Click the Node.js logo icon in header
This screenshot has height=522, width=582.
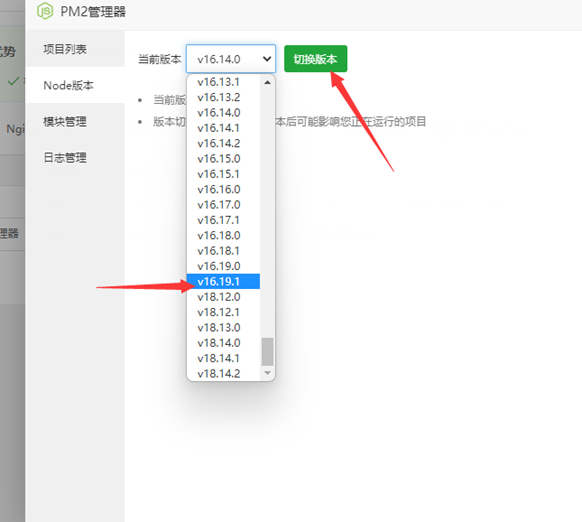pyautogui.click(x=45, y=11)
